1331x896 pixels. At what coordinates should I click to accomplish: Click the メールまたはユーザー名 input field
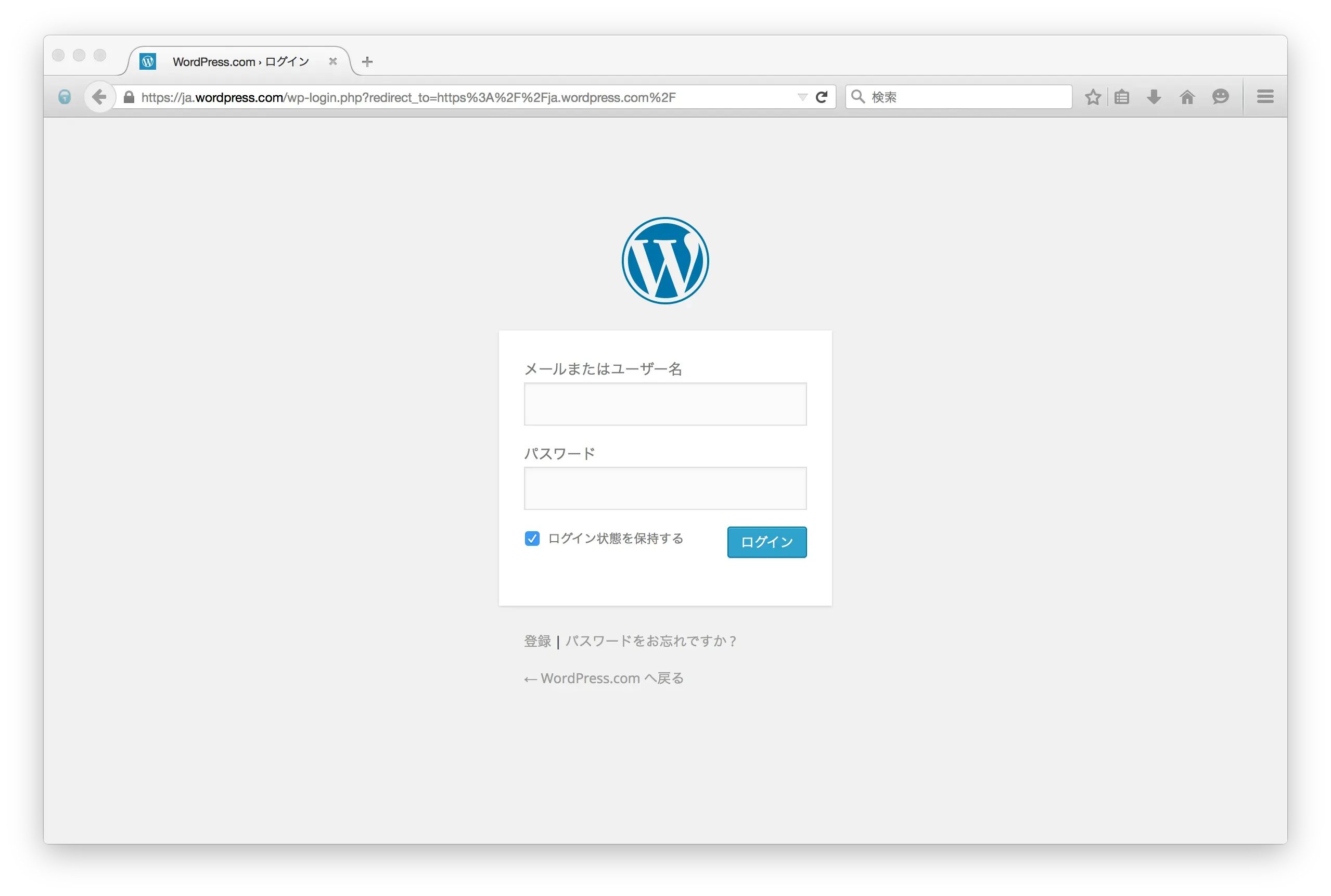[x=664, y=404]
